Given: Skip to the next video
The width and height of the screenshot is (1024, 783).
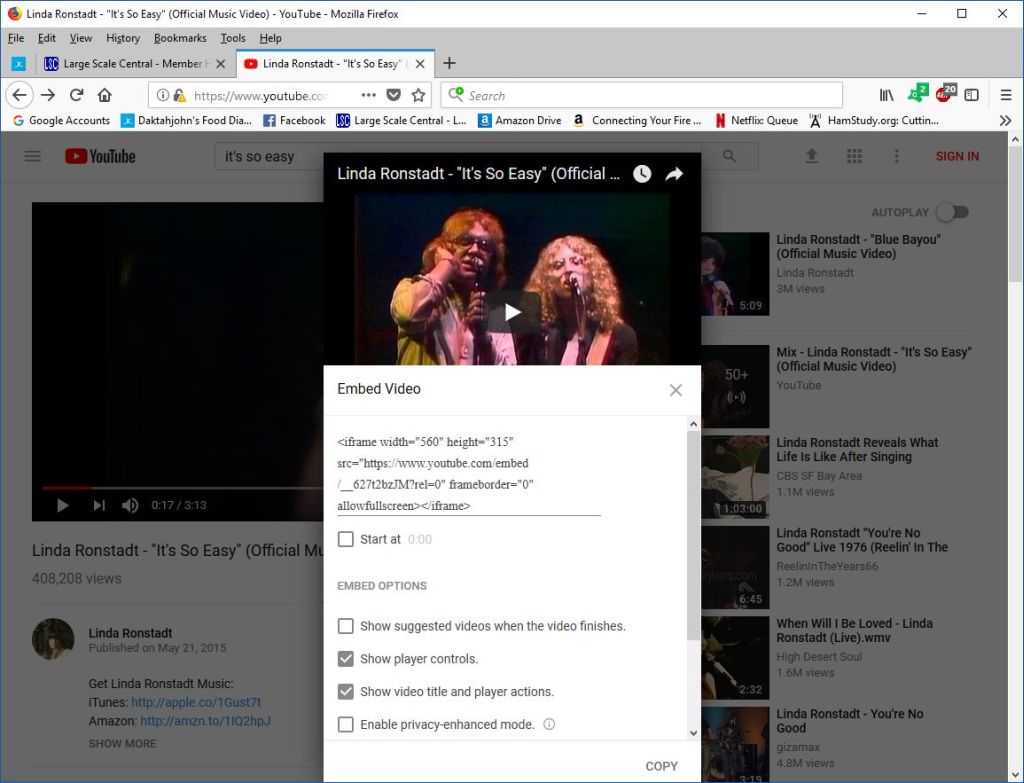Looking at the screenshot, I should point(99,505).
